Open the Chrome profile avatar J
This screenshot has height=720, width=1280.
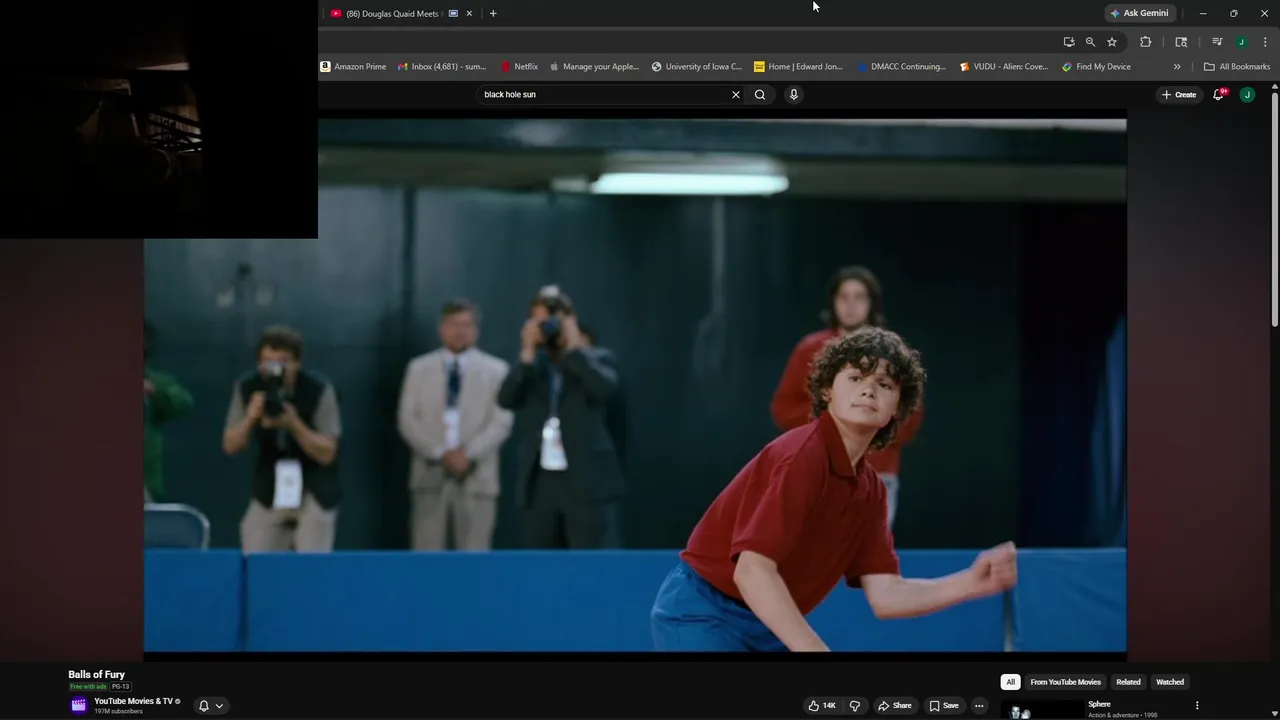click(1241, 42)
